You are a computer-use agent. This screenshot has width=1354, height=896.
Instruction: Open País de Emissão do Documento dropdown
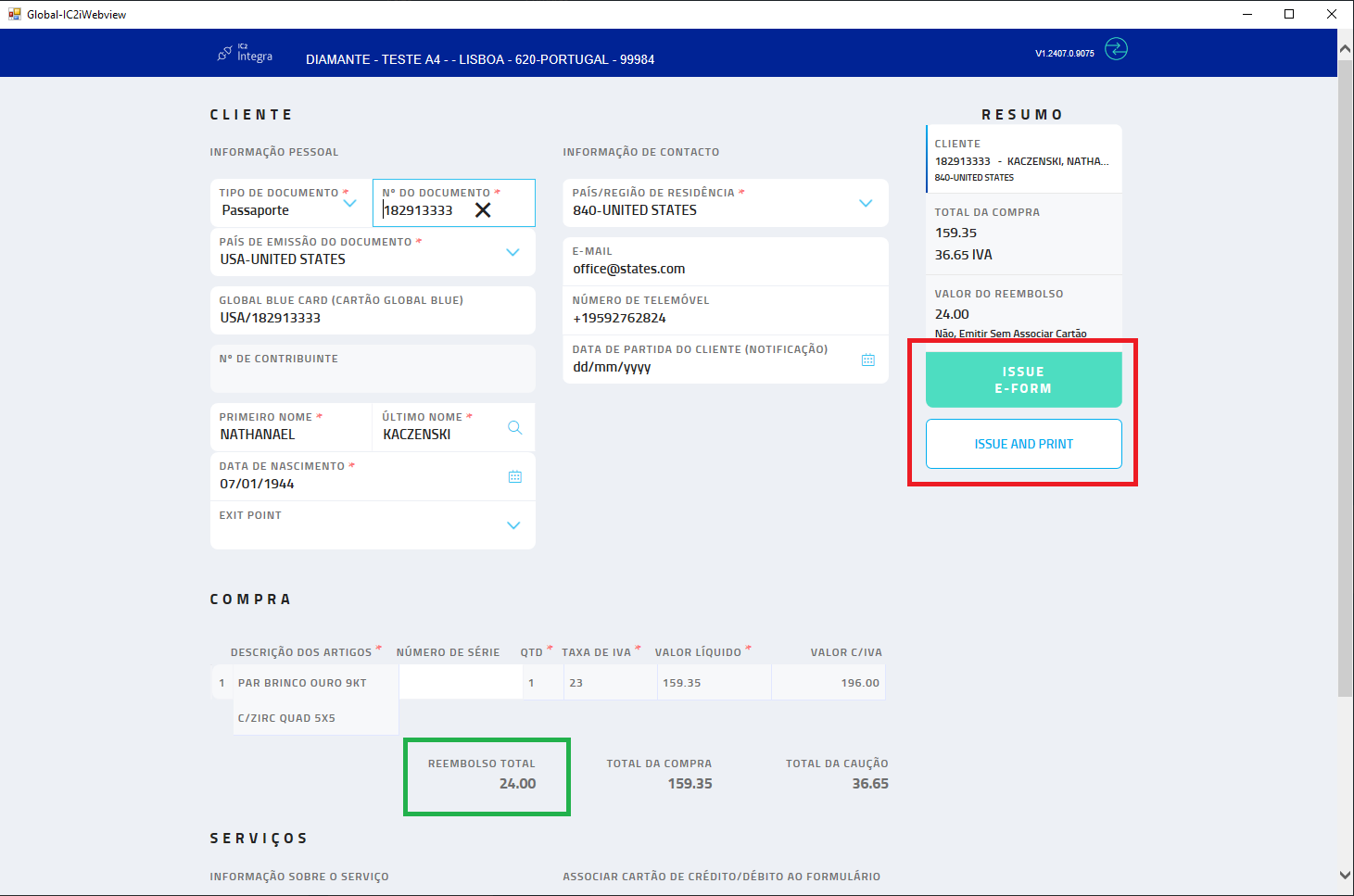(512, 252)
